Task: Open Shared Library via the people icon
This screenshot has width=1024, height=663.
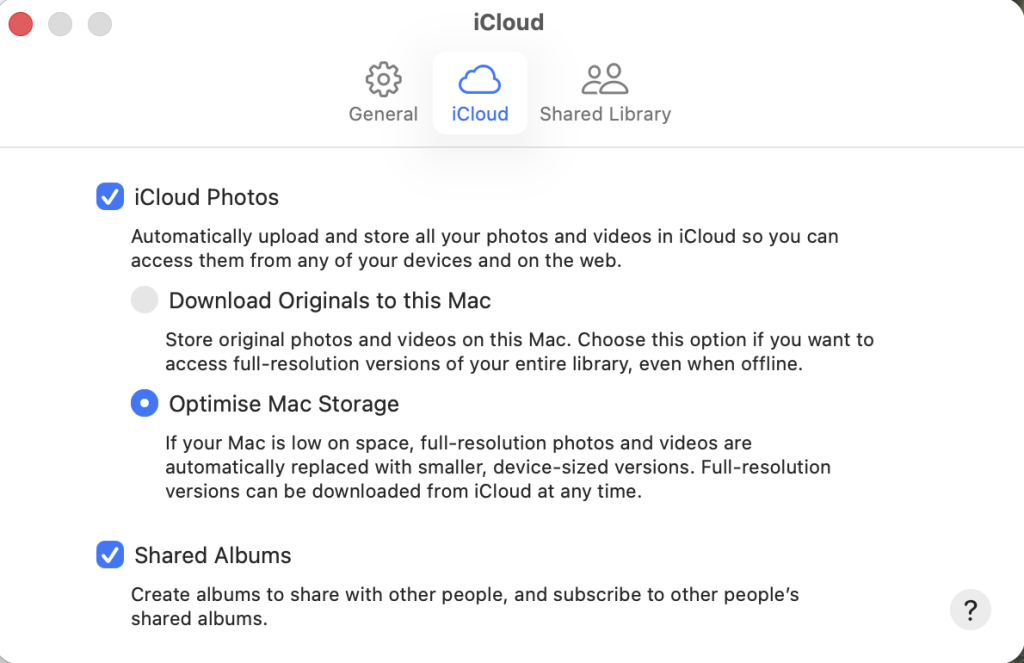Action: 605,79
